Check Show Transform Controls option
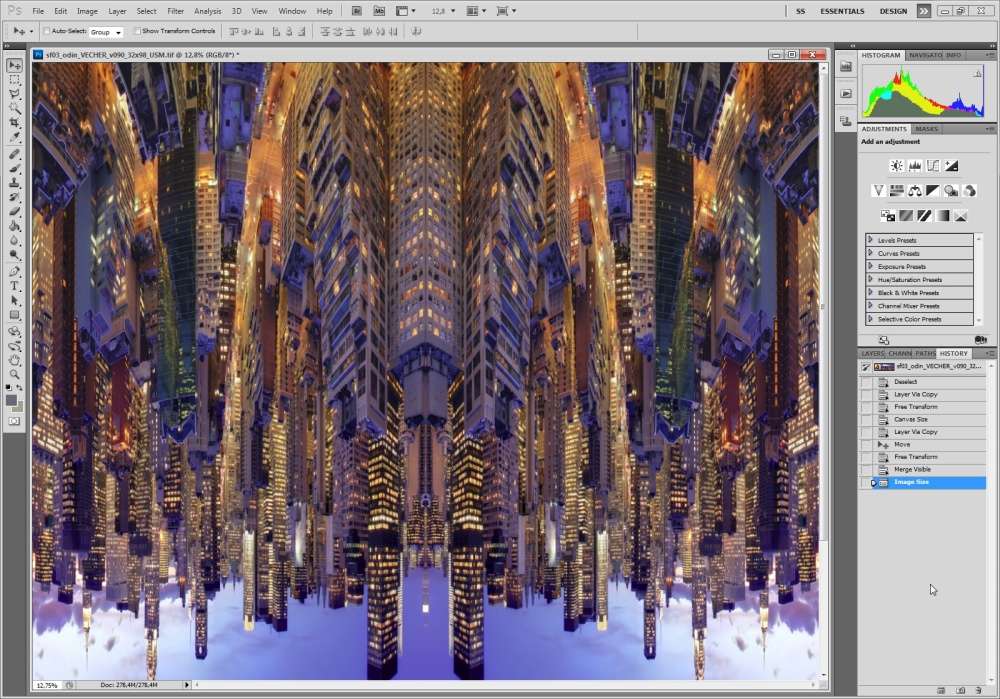1000x699 pixels. pyautogui.click(x=137, y=31)
